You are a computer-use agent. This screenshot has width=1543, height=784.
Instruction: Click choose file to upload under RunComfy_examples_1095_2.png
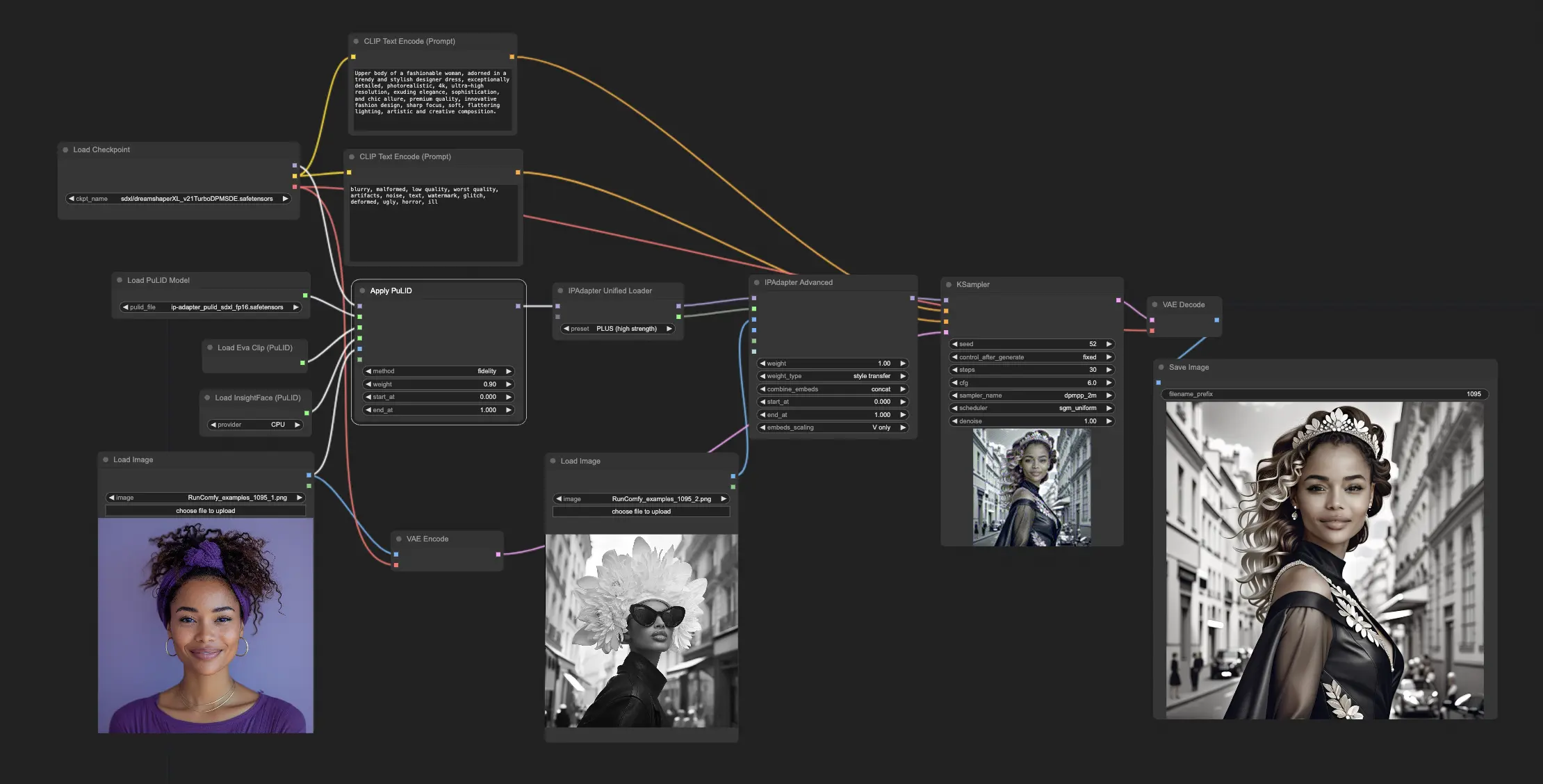coord(642,512)
